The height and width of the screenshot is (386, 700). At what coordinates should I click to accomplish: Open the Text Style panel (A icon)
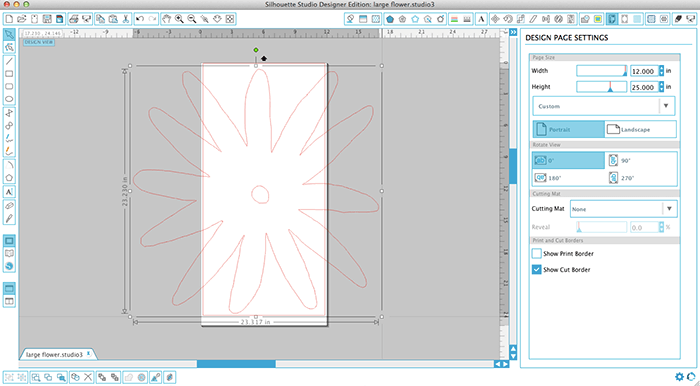pos(481,19)
